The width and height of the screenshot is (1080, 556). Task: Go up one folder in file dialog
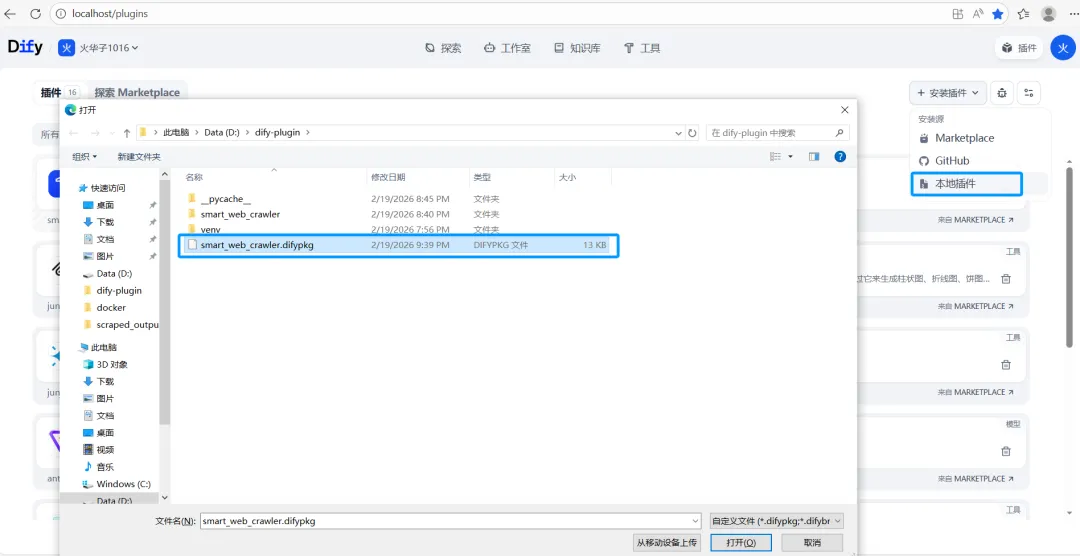[x=127, y=133]
